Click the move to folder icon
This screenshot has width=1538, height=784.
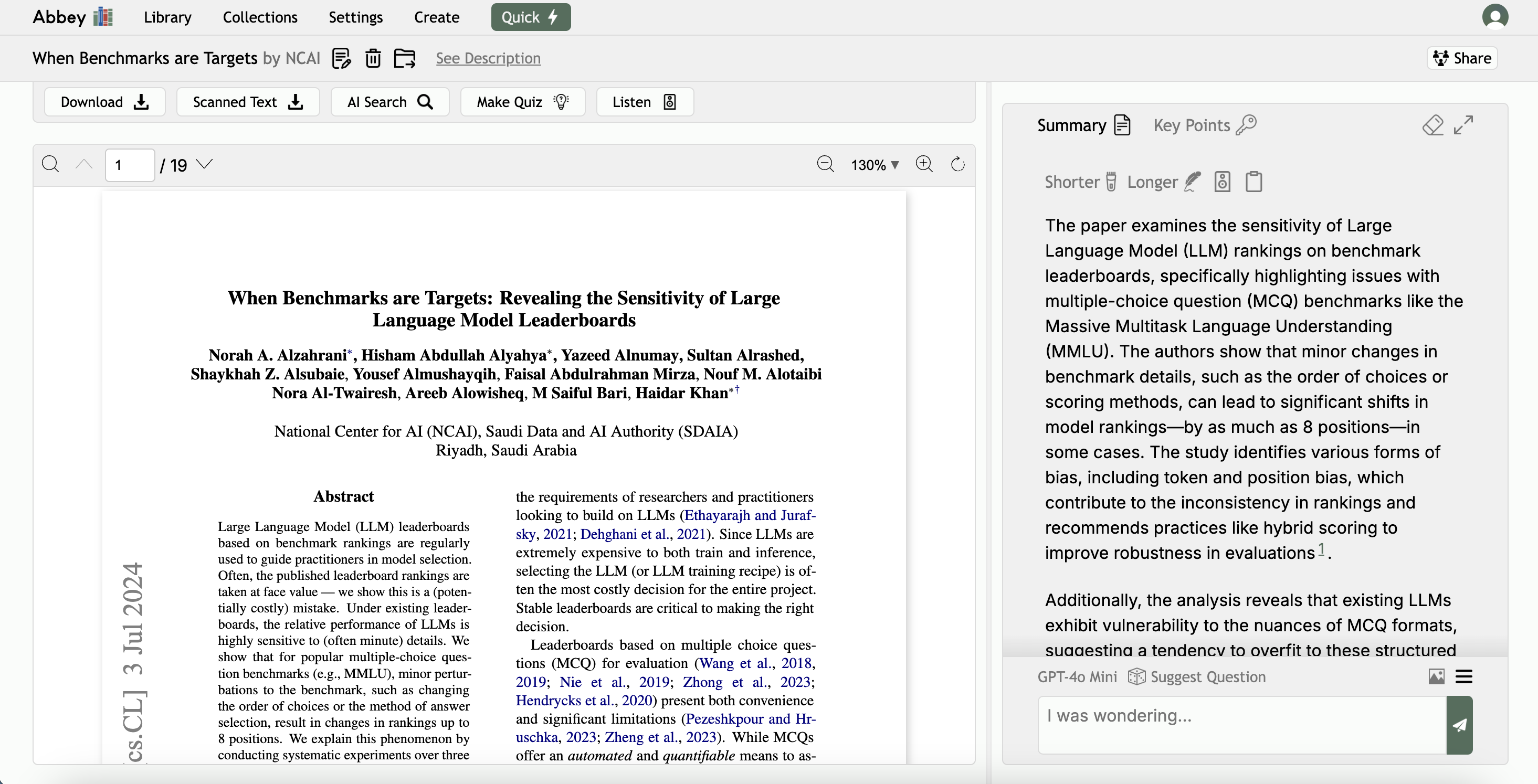(405, 58)
